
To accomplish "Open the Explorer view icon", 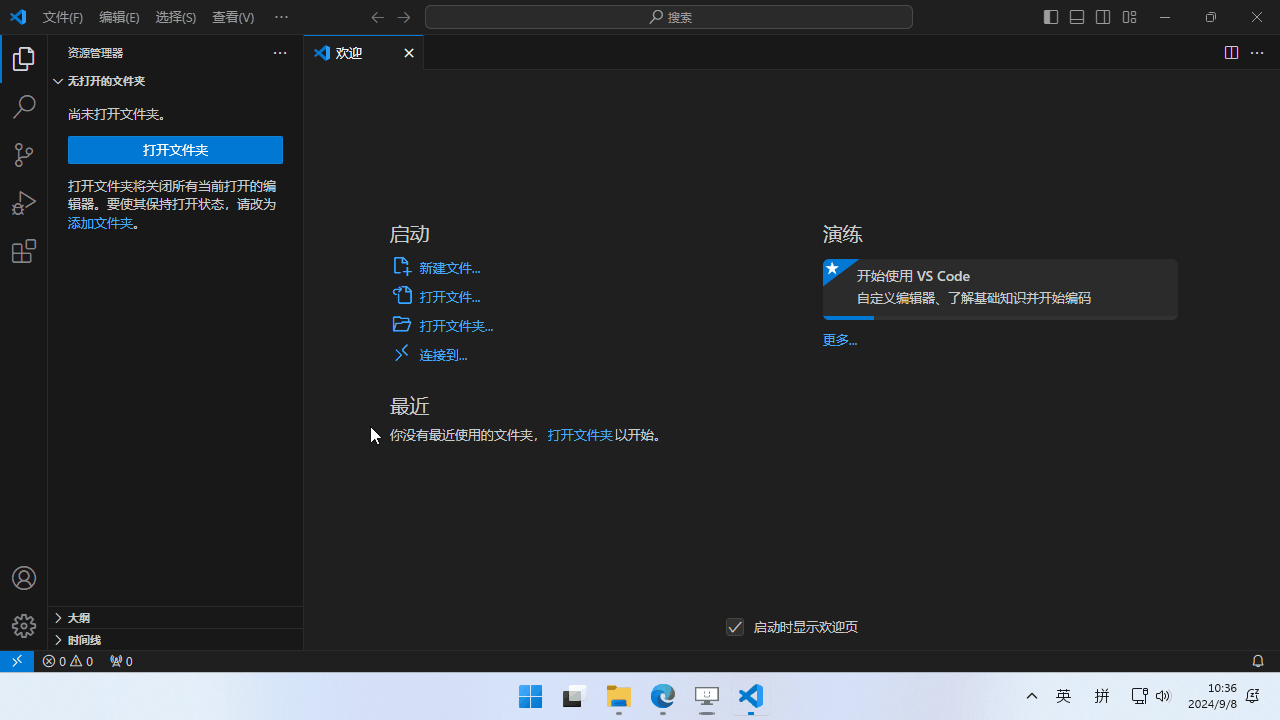I will click(x=23, y=59).
